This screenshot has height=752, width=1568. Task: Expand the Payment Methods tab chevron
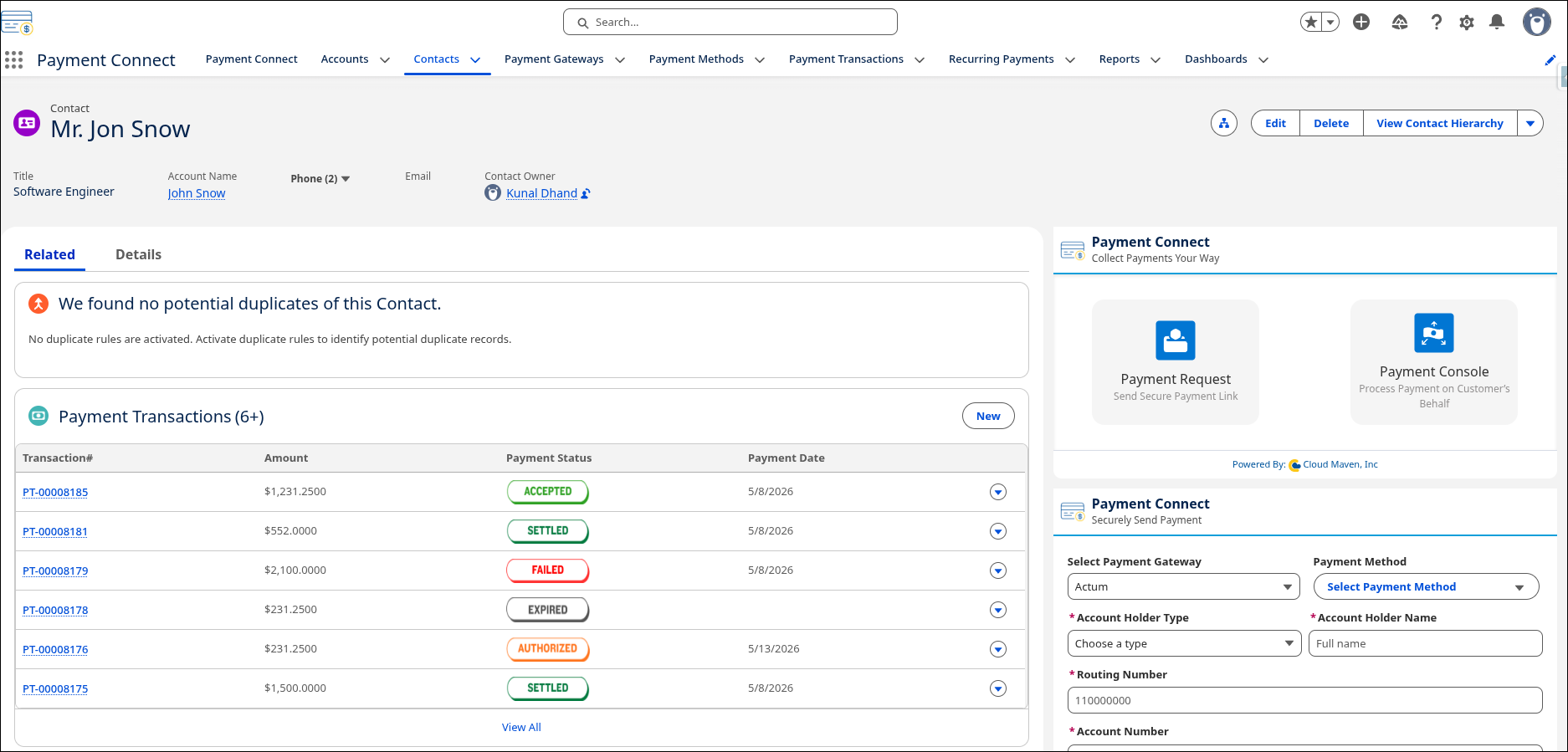coord(760,60)
